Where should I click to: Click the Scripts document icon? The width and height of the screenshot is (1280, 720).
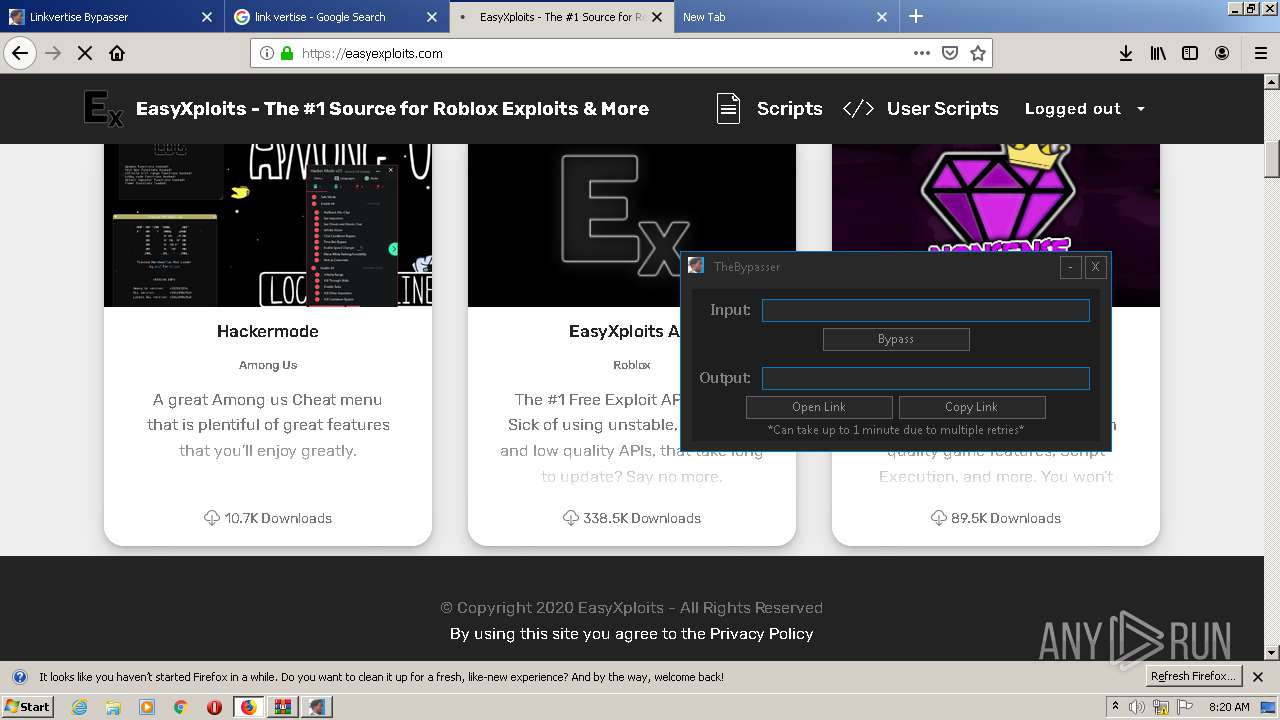(728, 109)
